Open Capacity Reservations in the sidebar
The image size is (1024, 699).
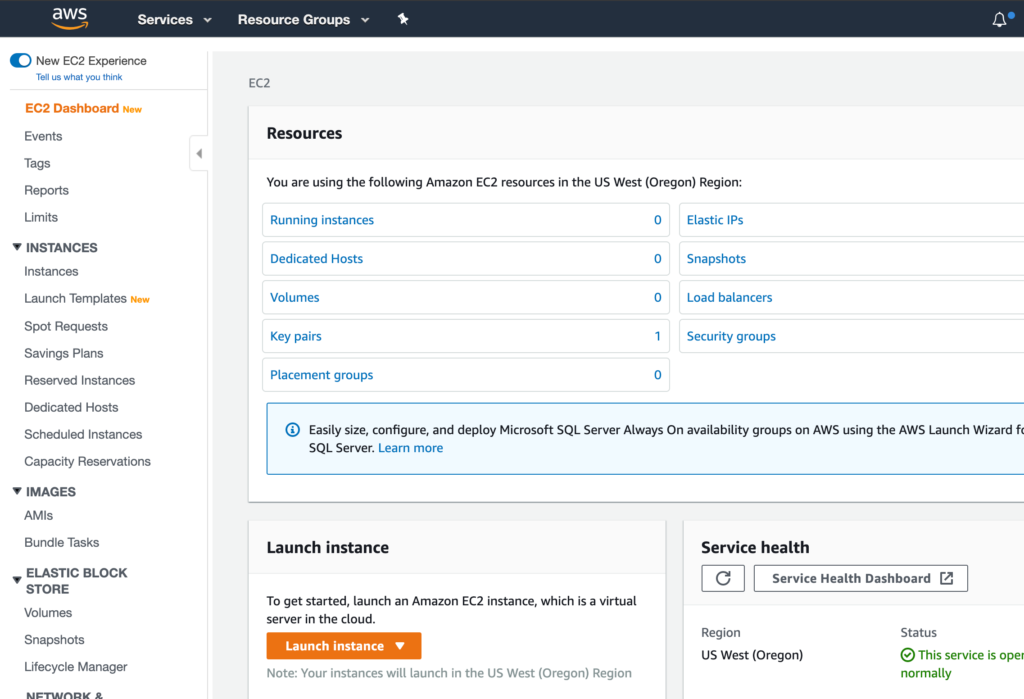click(x=88, y=461)
